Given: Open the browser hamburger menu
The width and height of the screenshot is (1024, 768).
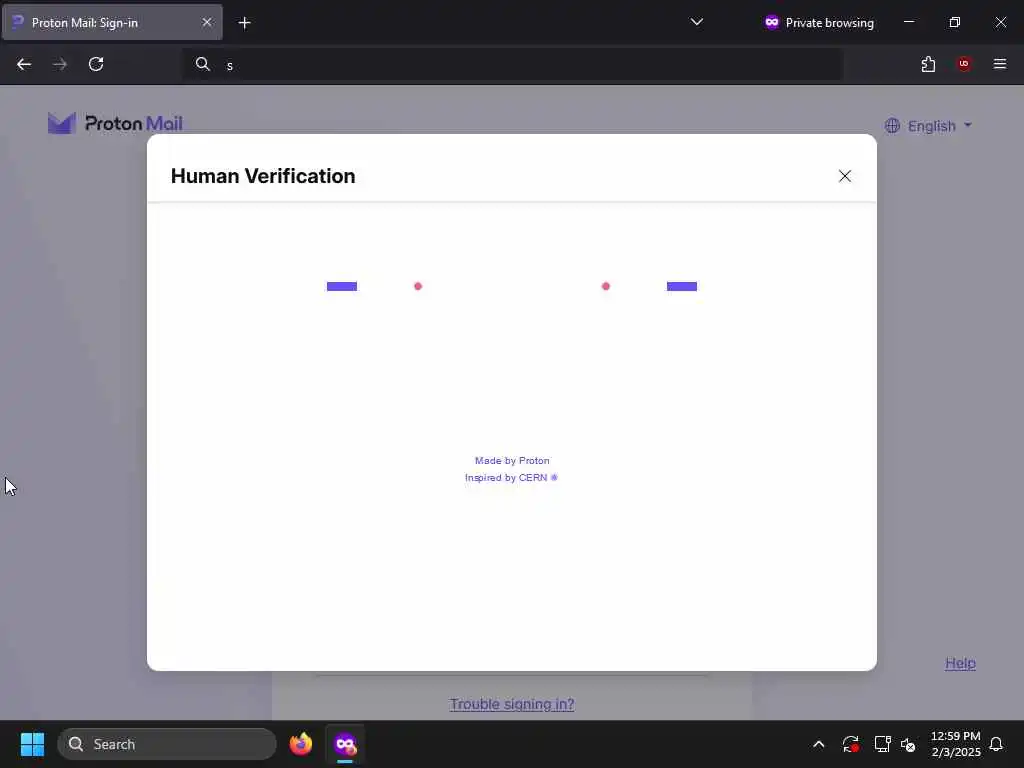Looking at the screenshot, I should [1000, 64].
